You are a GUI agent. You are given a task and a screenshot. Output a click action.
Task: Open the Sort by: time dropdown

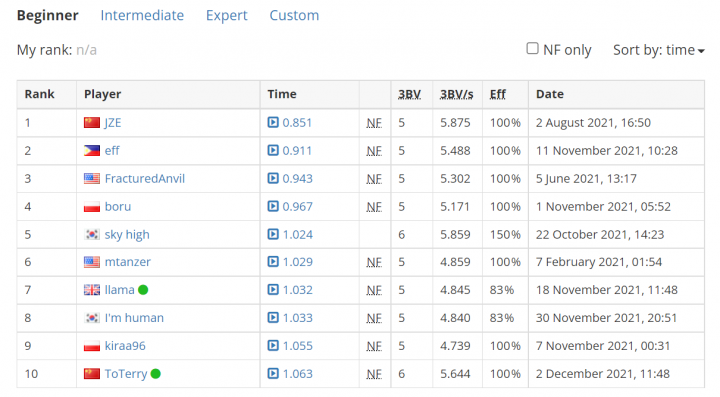click(658, 50)
